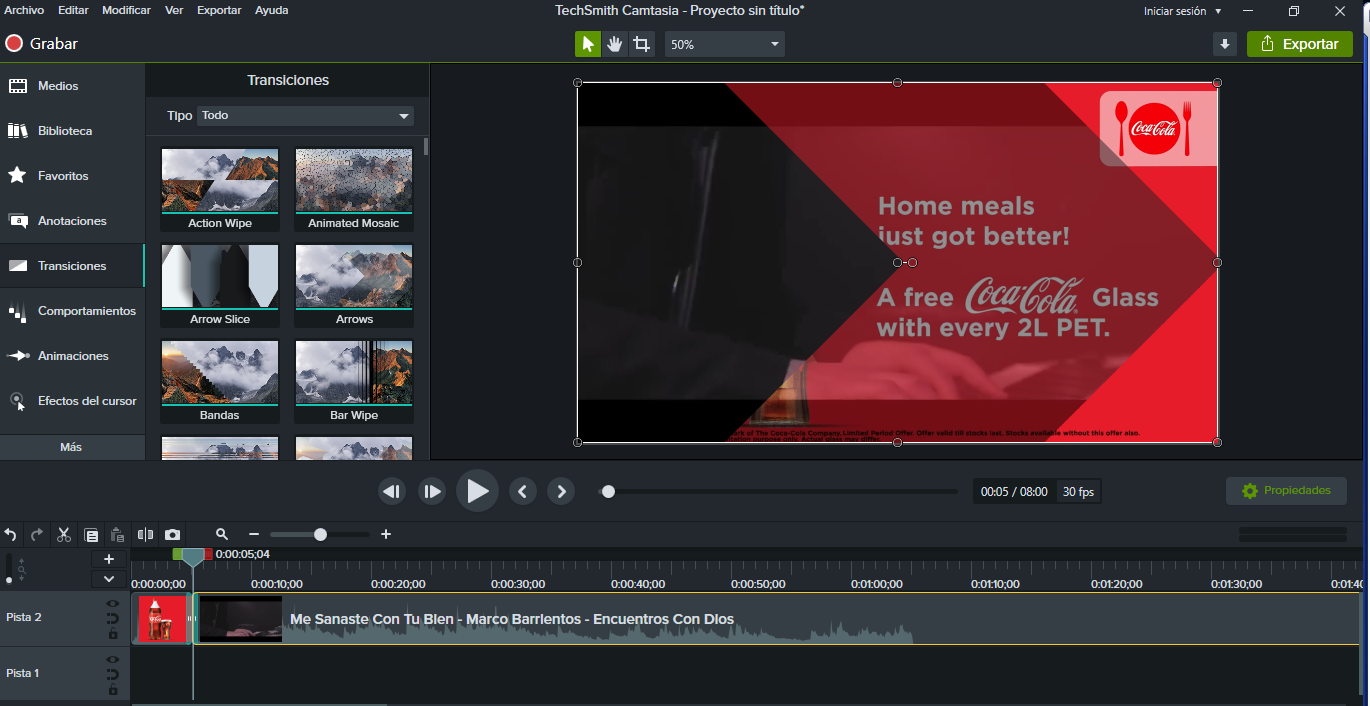Zoom out the timeline with minus
Image resolution: width=1370 pixels, height=706 pixels.
[254, 535]
